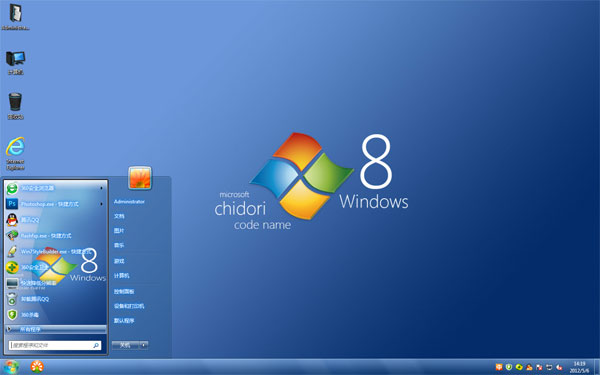Select the uninstall Tencent QQ entry
The width and height of the screenshot is (600, 375).
pos(55,299)
